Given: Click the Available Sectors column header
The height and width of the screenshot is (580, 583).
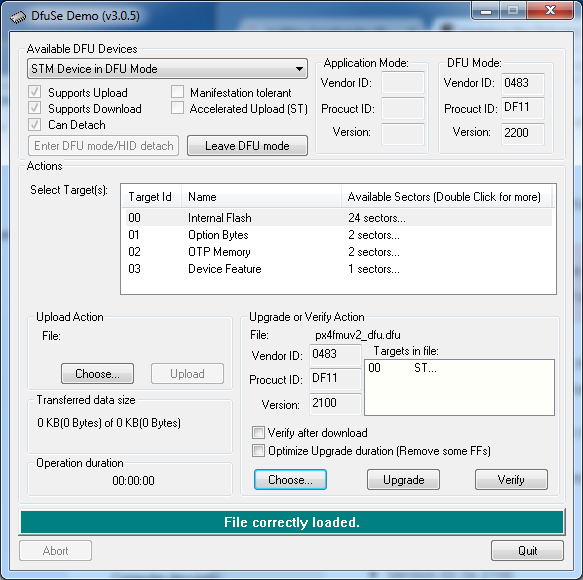Looking at the screenshot, I should coord(446,197).
